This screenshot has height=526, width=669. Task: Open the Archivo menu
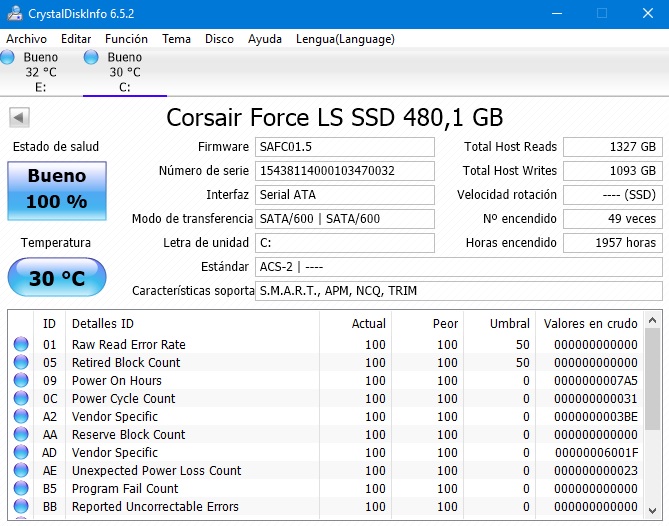click(x=26, y=39)
